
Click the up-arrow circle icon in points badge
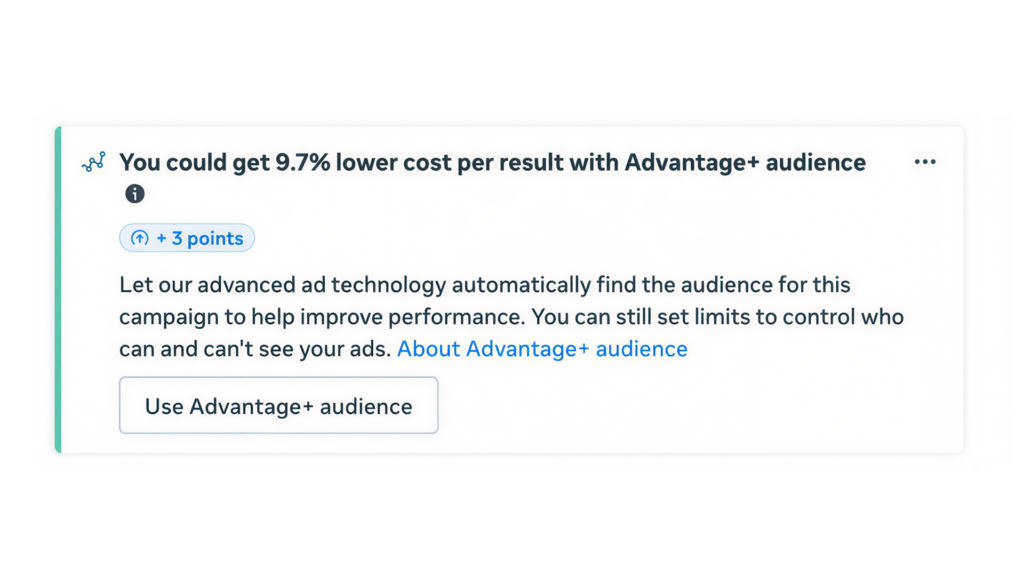point(140,238)
